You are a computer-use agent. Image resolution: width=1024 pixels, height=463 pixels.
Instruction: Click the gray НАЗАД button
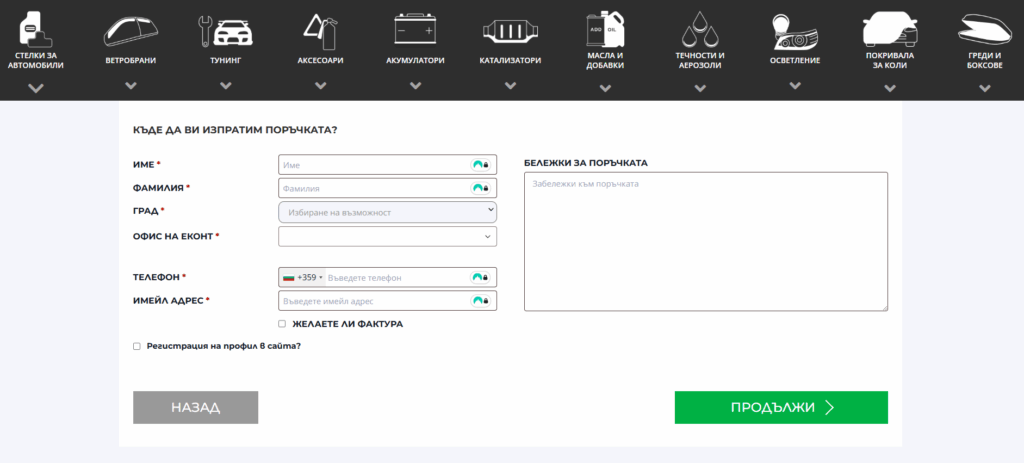point(195,407)
